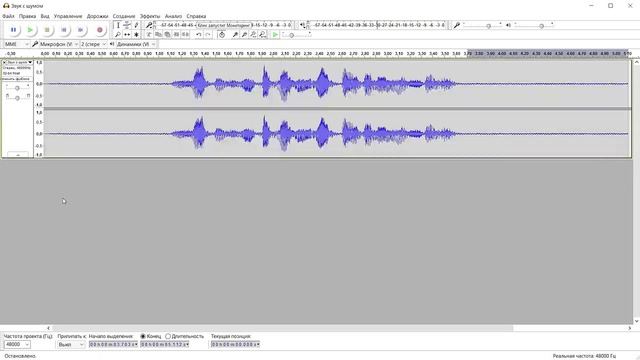Select the Selection (I-beam) tool

tap(118, 25)
